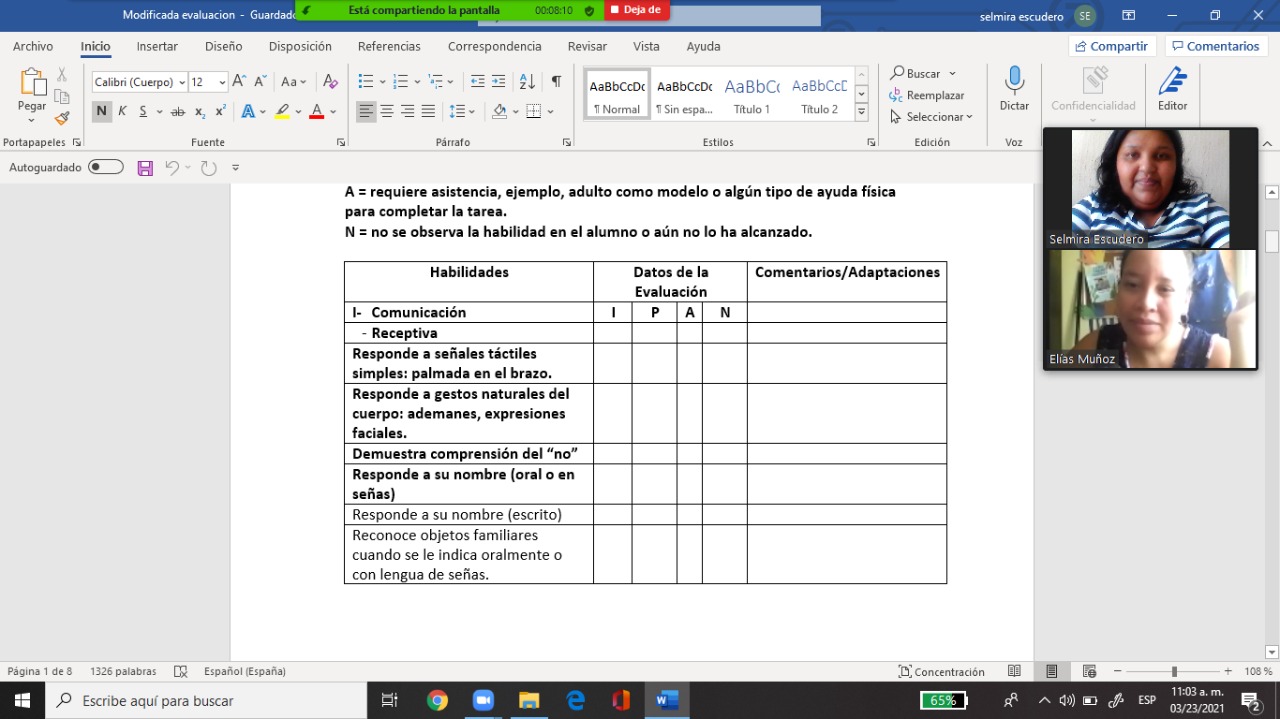Adjust the zoom slider in status bar
1280x719 pixels.
tap(1174, 672)
